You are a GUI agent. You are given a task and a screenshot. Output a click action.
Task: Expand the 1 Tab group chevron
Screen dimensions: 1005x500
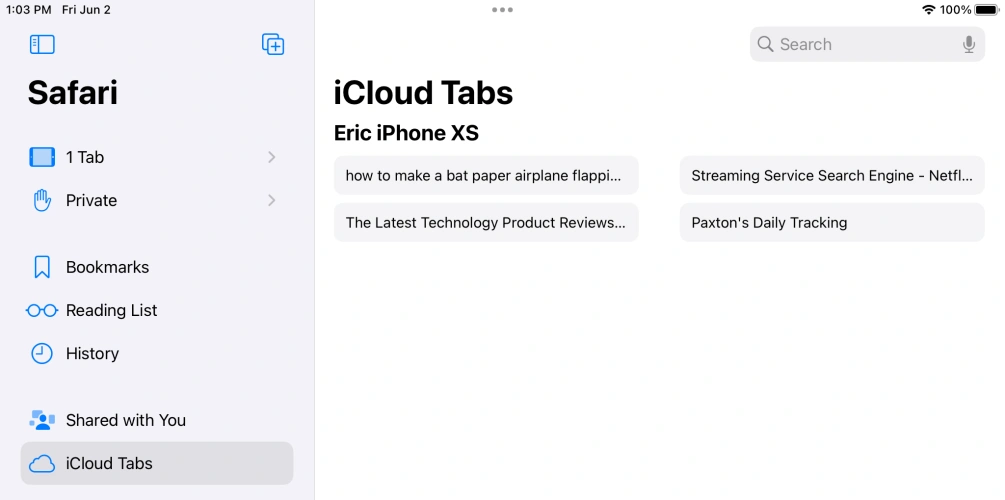[x=272, y=157]
